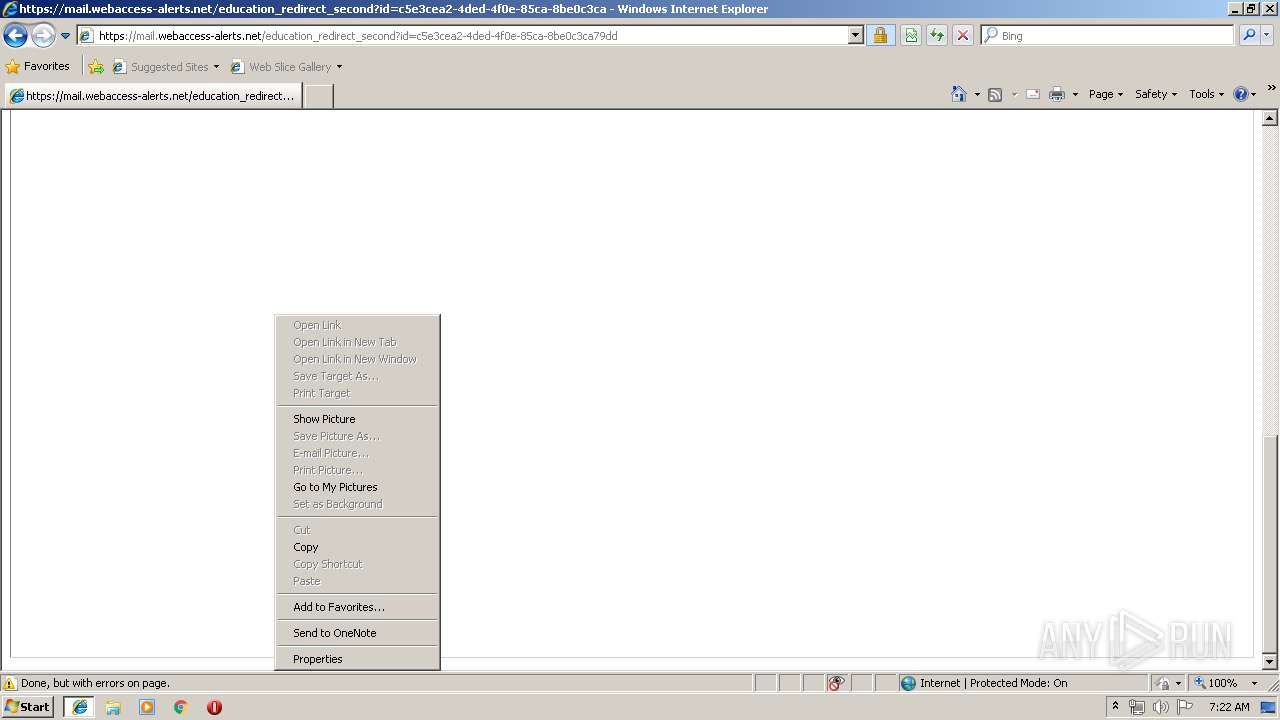1280x720 pixels.
Task: Expand the Home icon dropdown arrow
Action: coord(977,94)
